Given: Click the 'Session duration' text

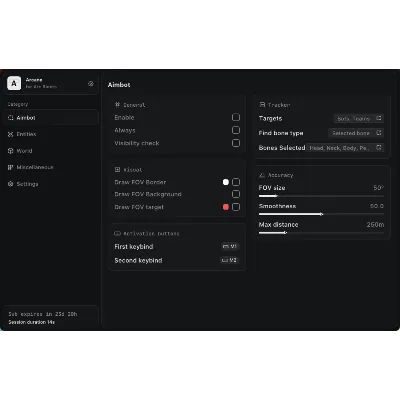Looking at the screenshot, I should coord(31,322).
